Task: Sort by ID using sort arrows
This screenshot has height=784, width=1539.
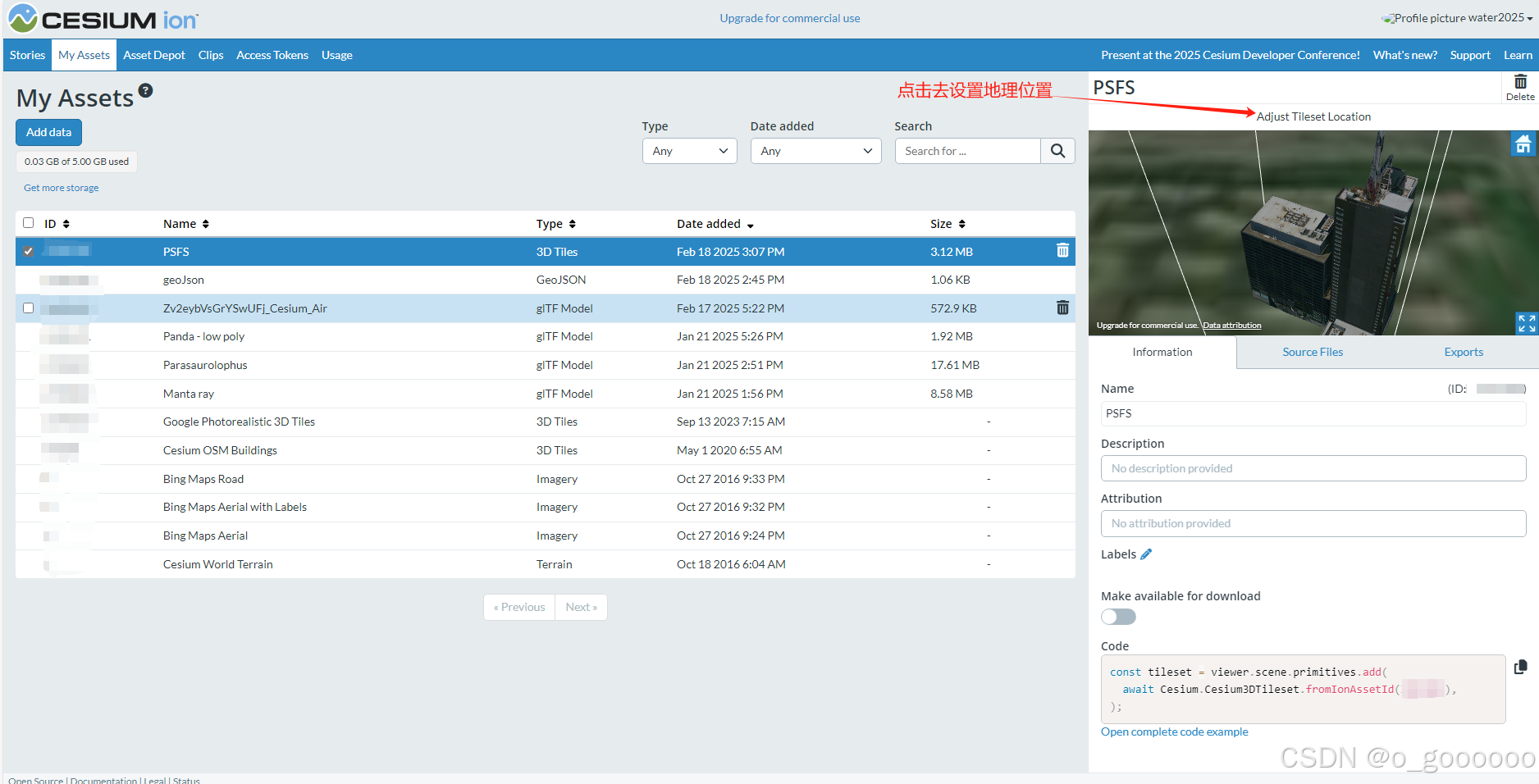Action: click(x=66, y=224)
